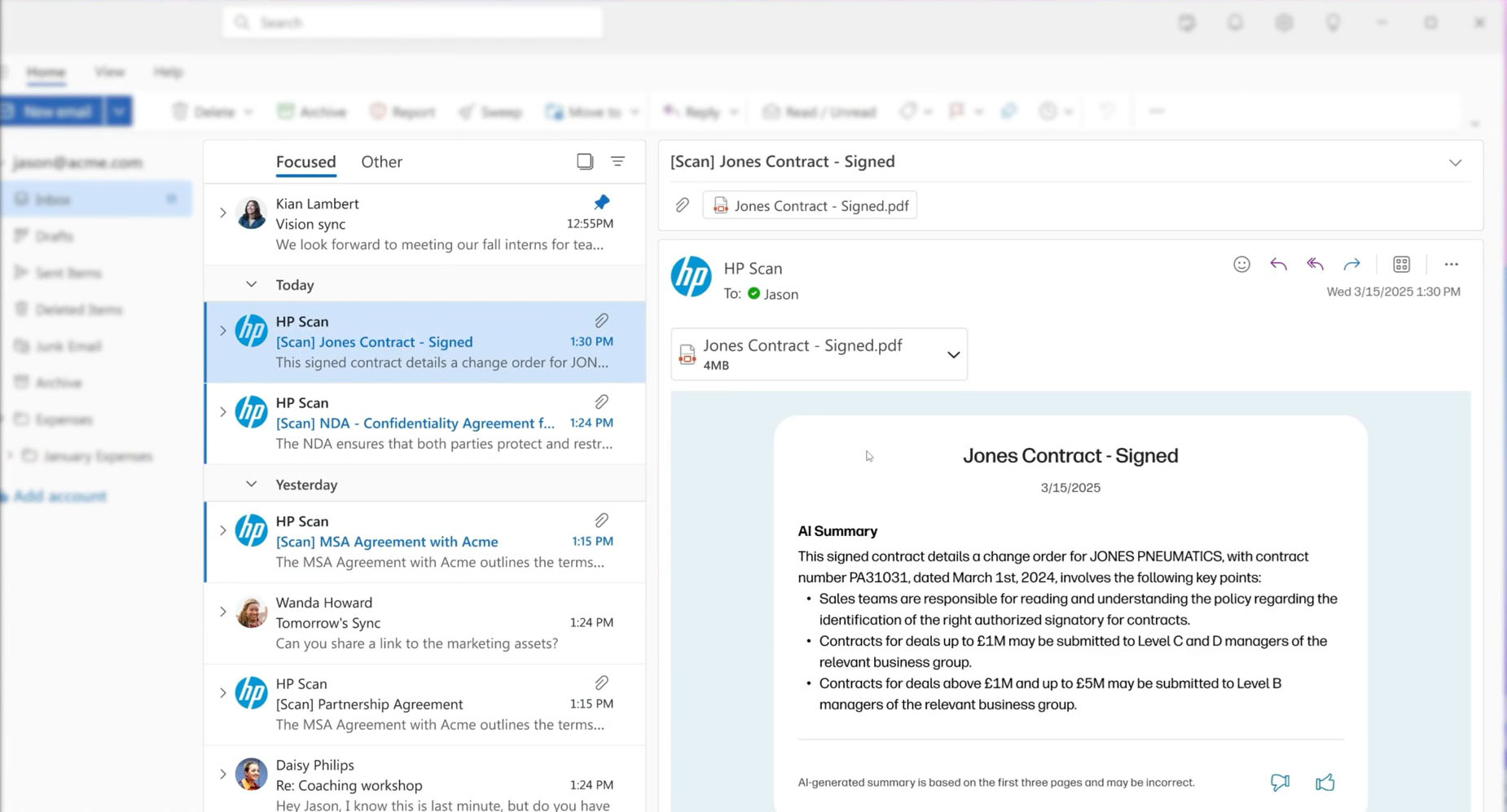Give thumbs up on the AI summary
1507x812 pixels.
1325,783
